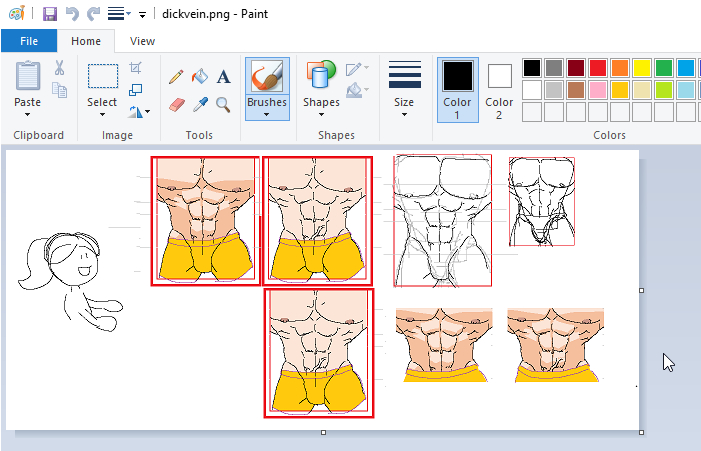Screen dimensions: 701x451
Task: Open the Select dropdown arrow
Action: [102, 114]
